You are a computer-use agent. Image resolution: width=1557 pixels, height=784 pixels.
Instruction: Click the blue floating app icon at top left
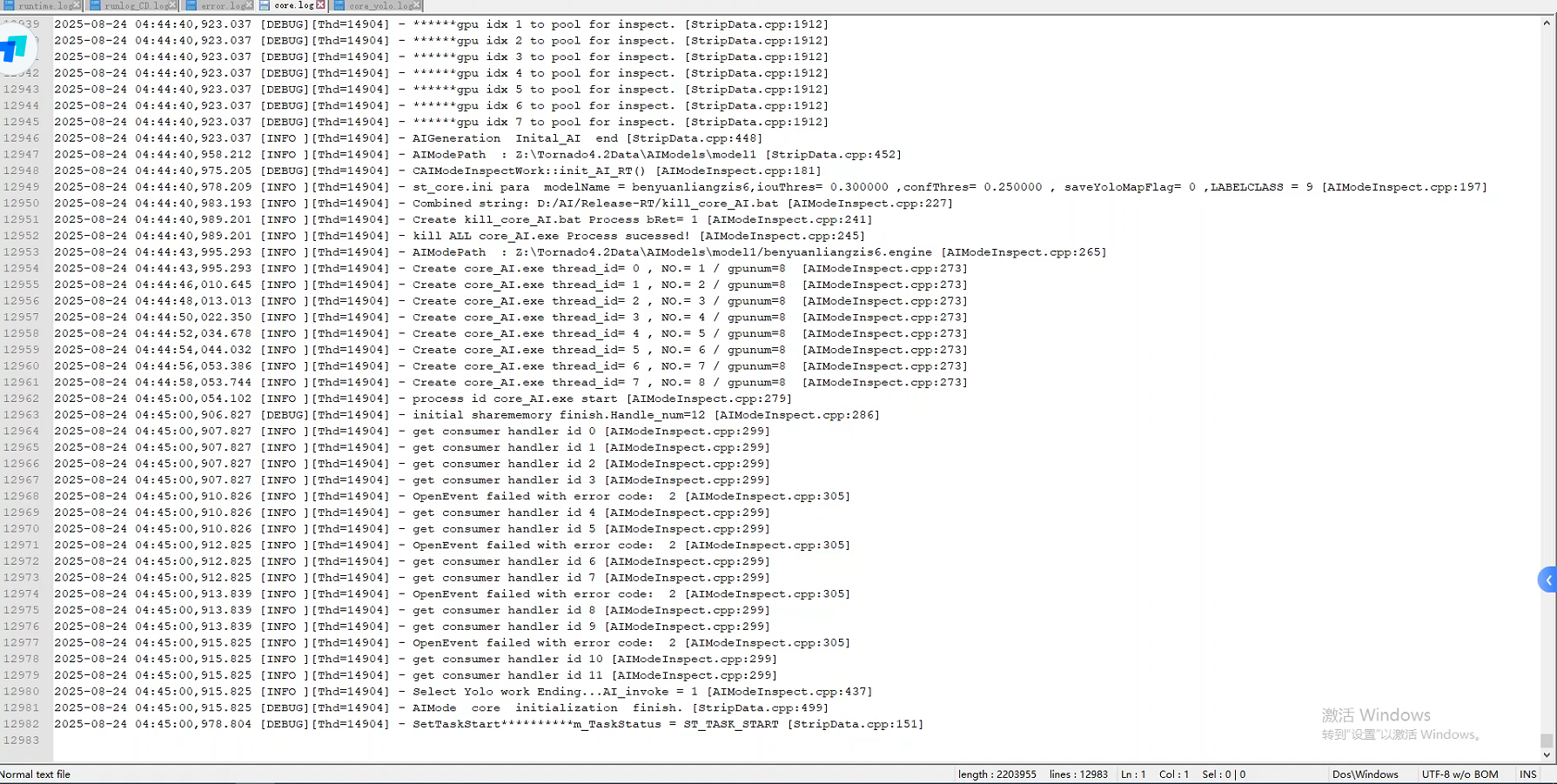coord(15,49)
